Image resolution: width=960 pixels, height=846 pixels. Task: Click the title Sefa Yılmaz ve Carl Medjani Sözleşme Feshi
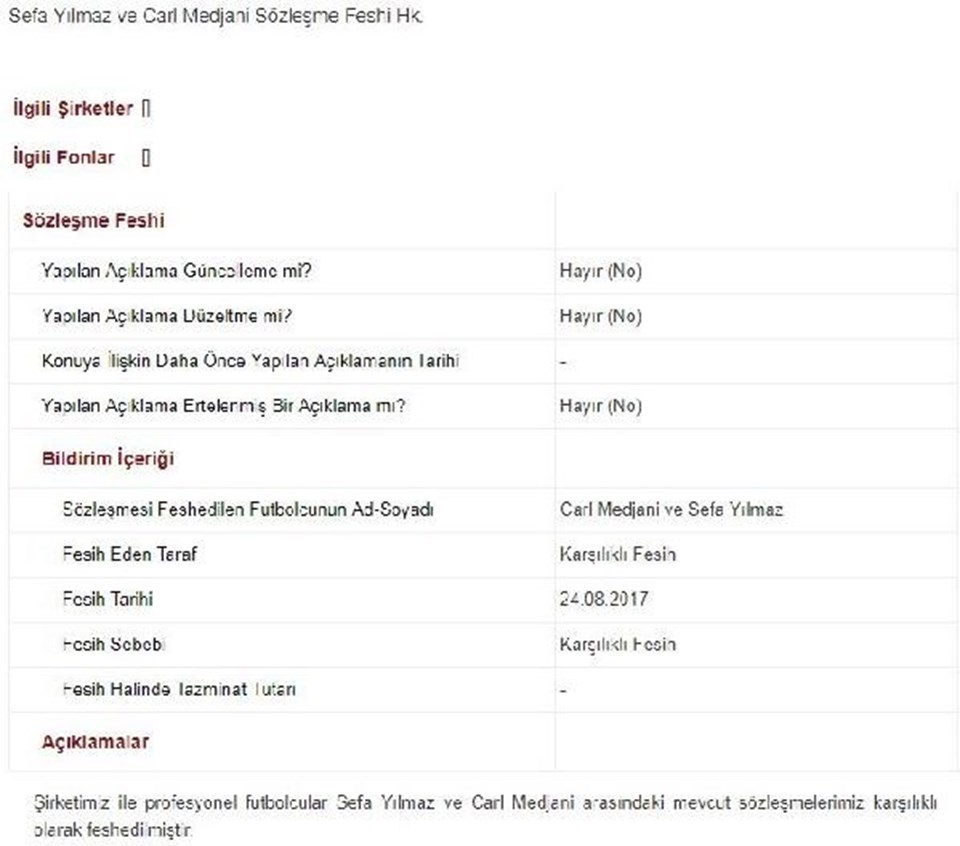point(216,16)
